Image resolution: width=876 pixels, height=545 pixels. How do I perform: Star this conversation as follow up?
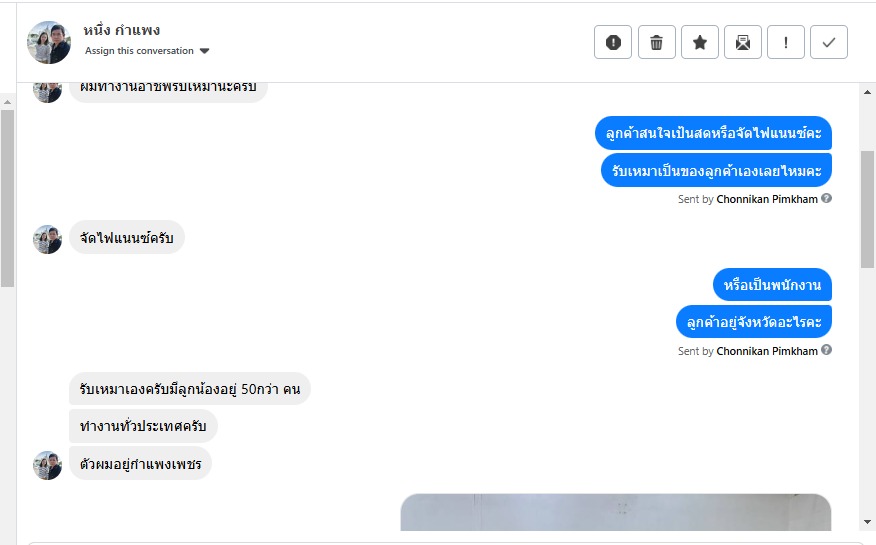[x=699, y=42]
